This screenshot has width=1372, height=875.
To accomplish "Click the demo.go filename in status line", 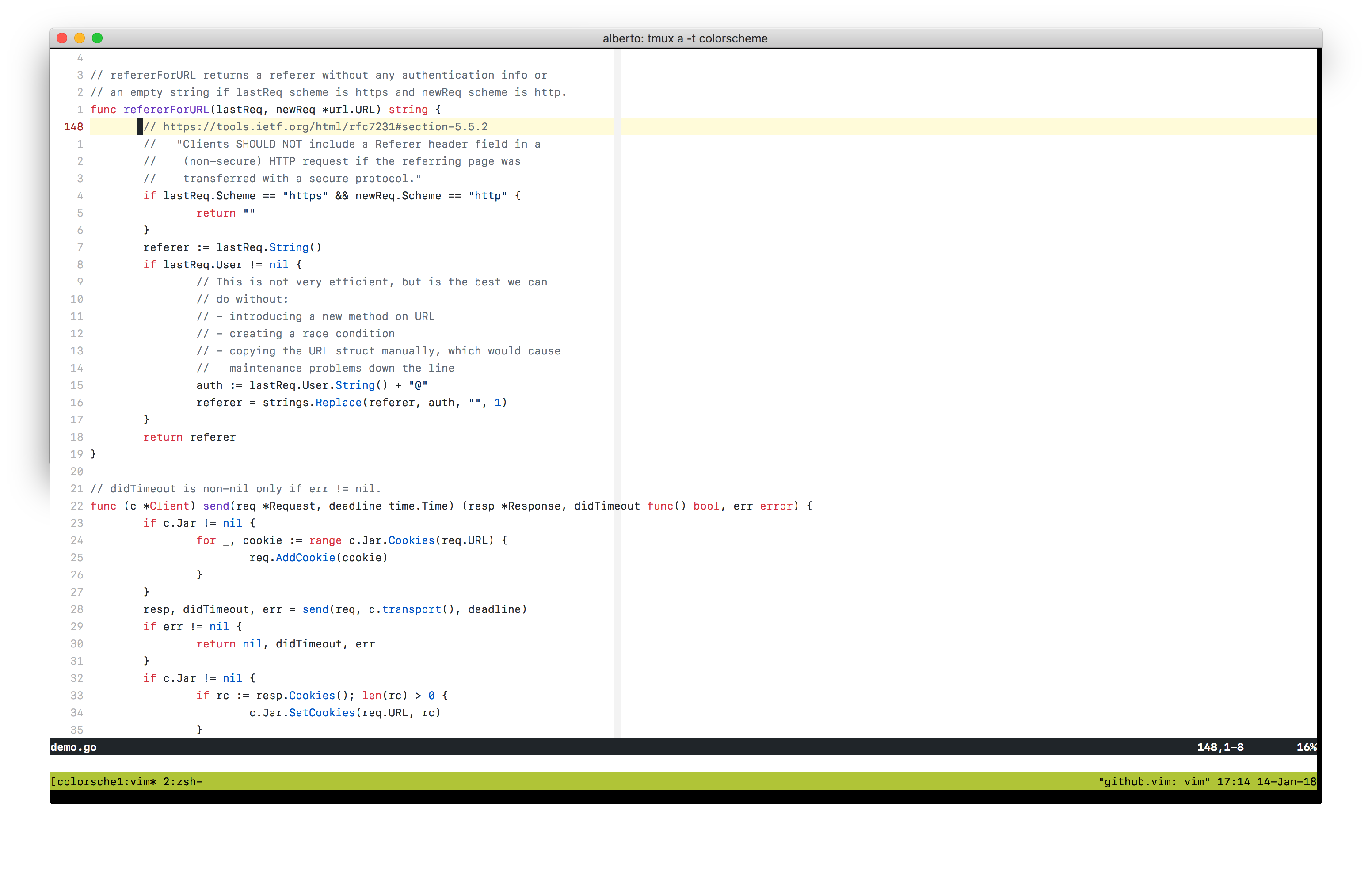I will [x=73, y=747].
